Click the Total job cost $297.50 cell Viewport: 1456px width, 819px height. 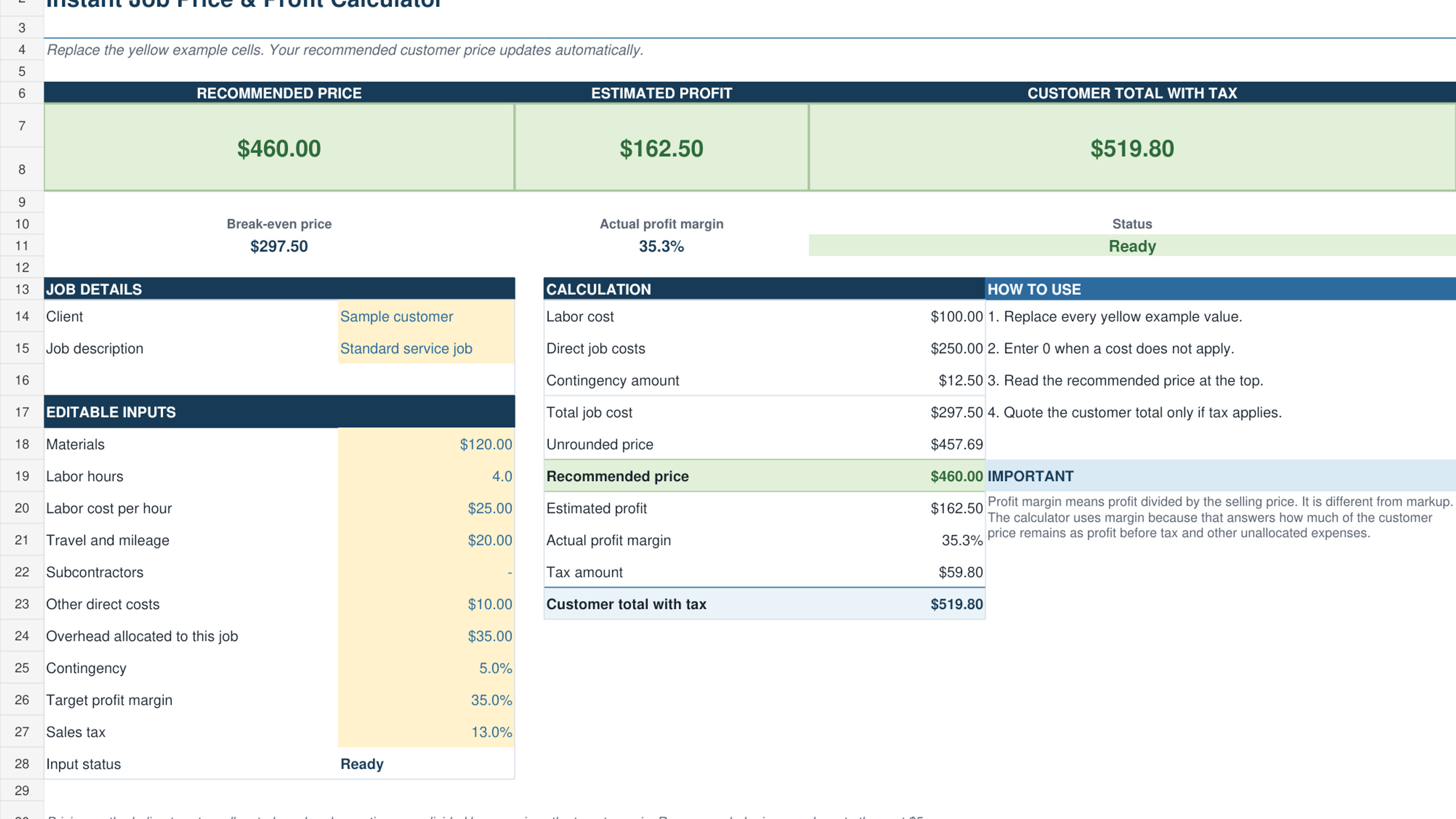[957, 412]
